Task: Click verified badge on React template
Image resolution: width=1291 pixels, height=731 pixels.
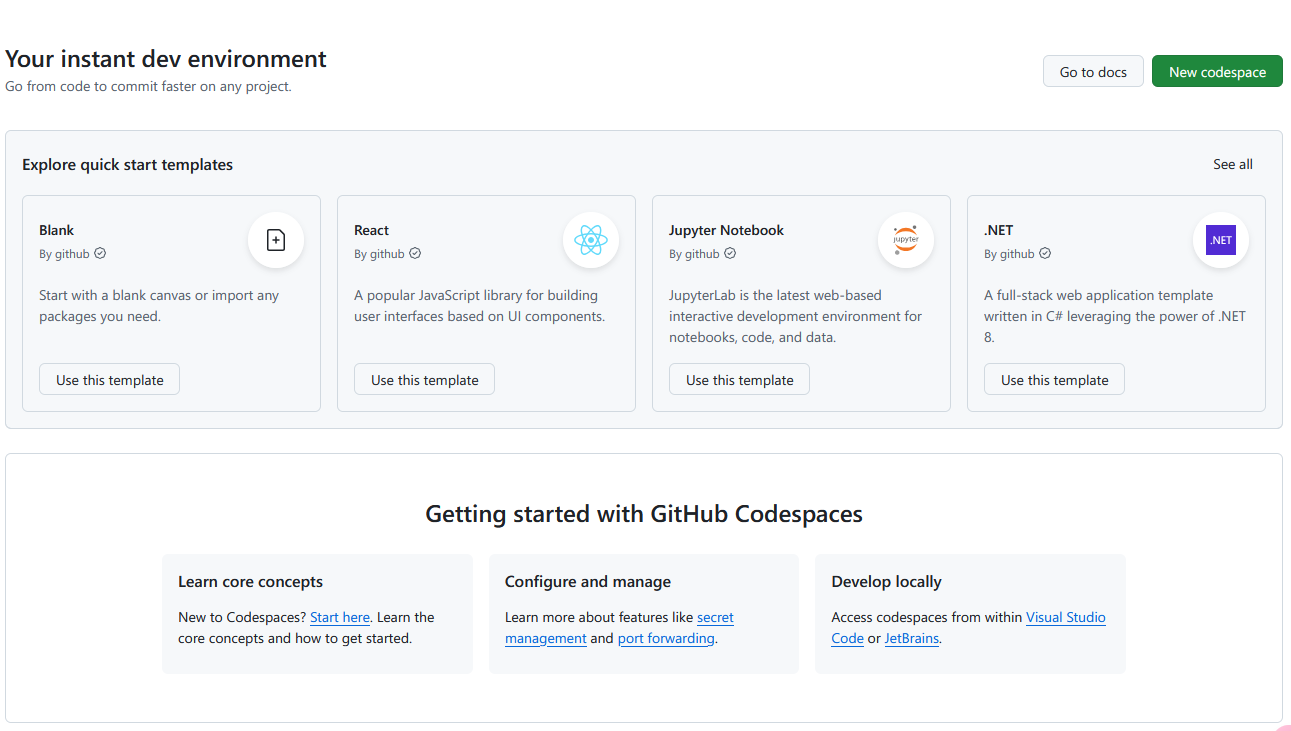Action: coord(415,254)
